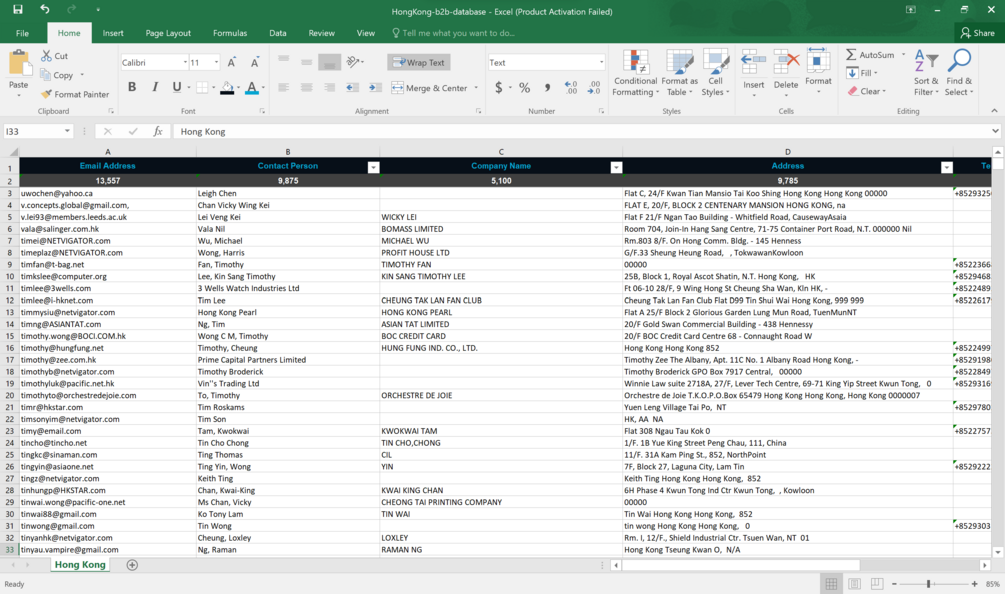Click the Fill button
The height and width of the screenshot is (594, 1005).
tap(861, 73)
